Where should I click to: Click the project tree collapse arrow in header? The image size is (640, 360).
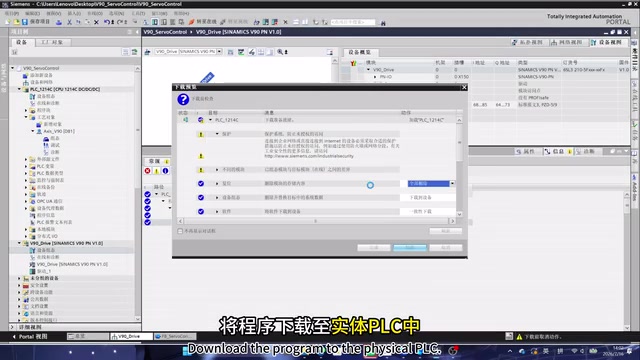coord(136,32)
